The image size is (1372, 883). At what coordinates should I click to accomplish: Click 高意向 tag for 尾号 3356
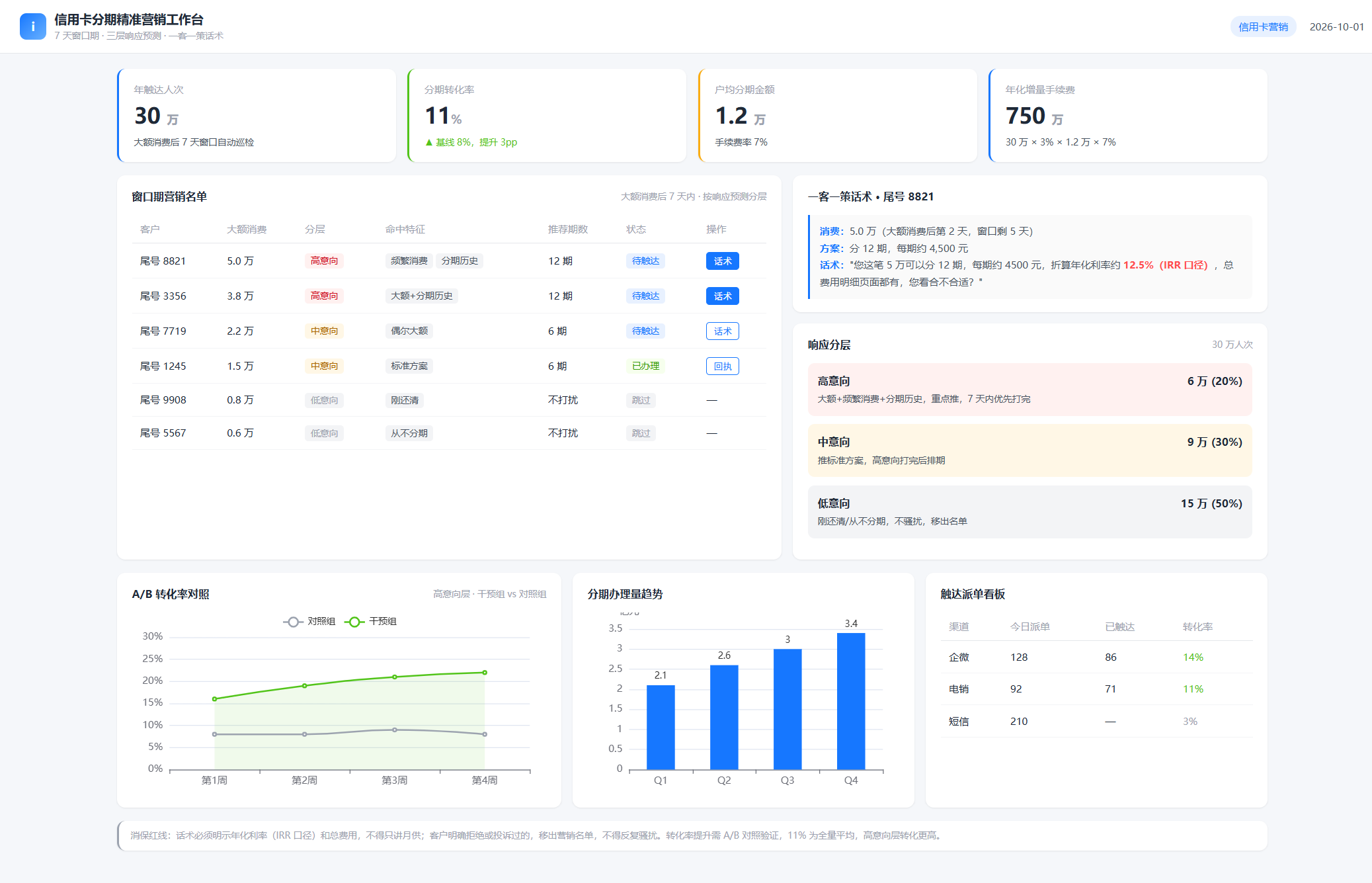point(324,296)
